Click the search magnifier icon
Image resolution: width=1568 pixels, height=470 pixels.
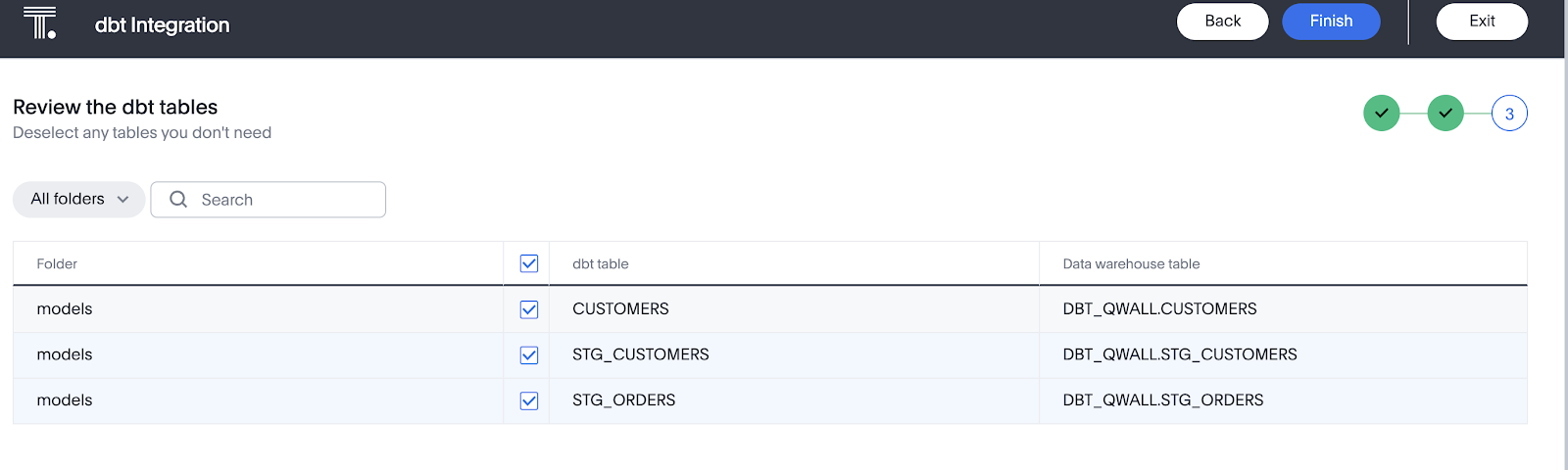(x=178, y=200)
